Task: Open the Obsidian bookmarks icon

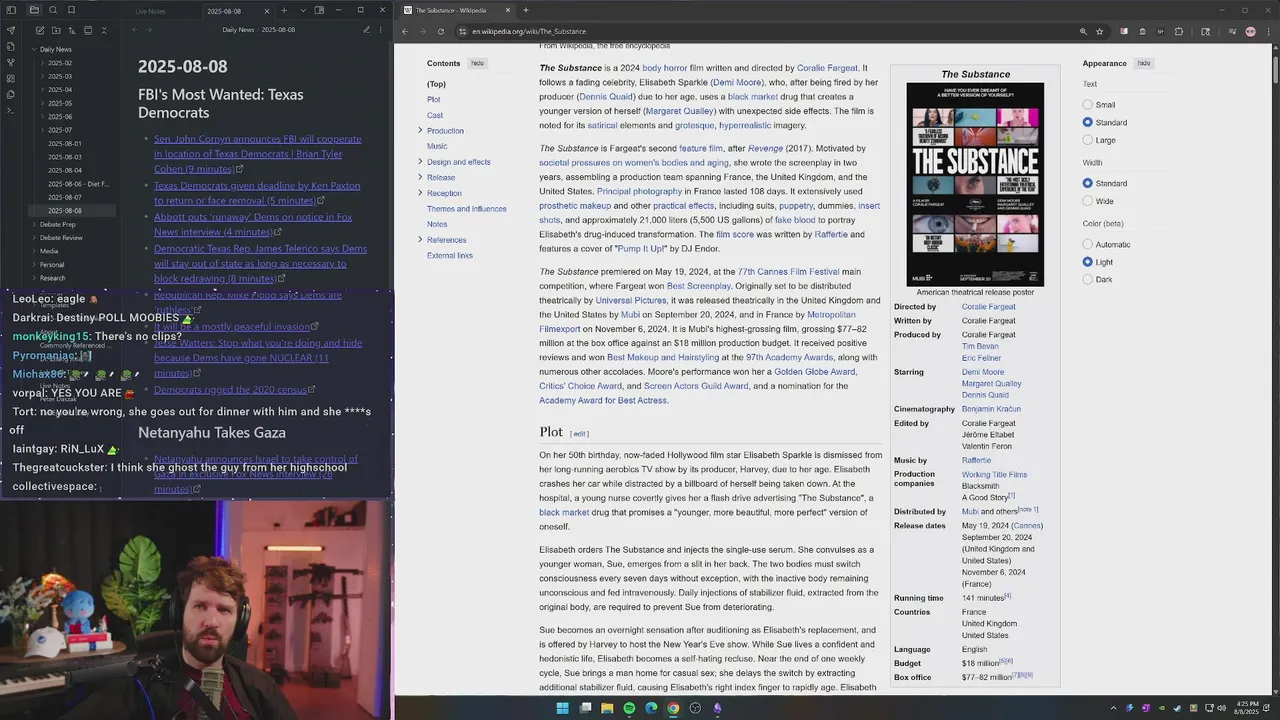Action: point(71,10)
